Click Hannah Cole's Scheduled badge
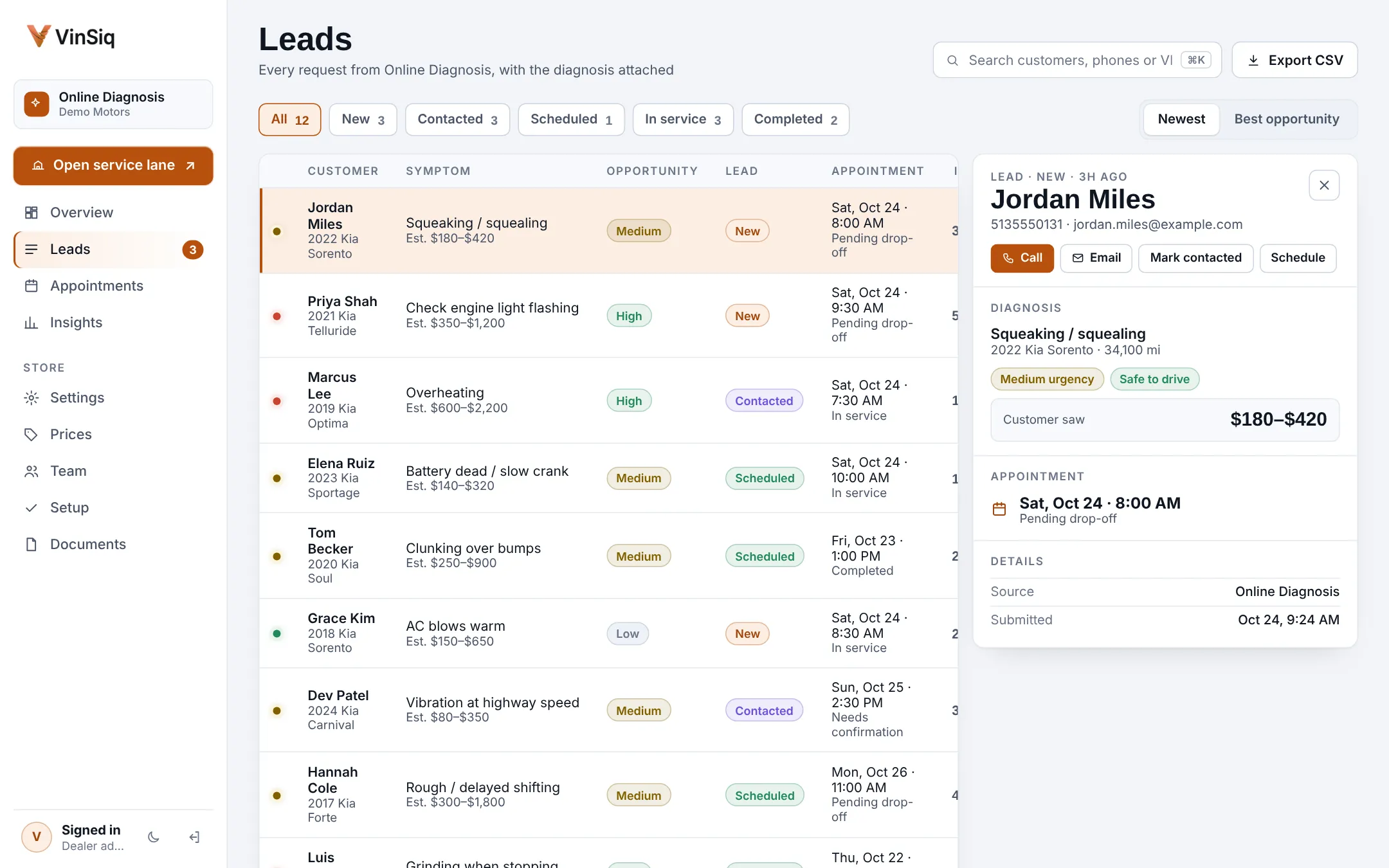This screenshot has width=1389, height=868. pyautogui.click(x=765, y=795)
